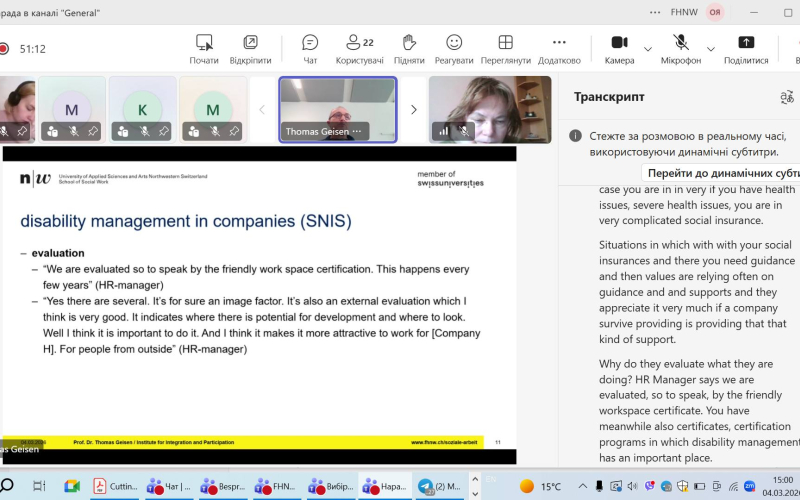This screenshot has width=800, height=500.
Task: Open the Telegram app in the taskbar
Action: coord(426,486)
